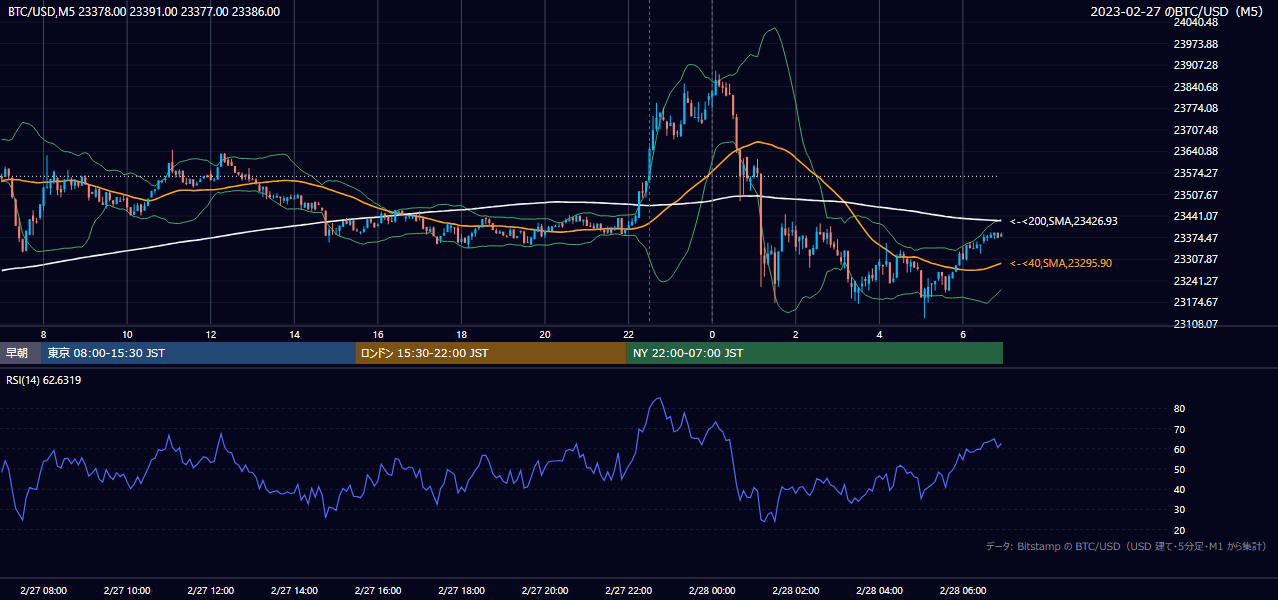Click hour label 18 under the price chart
This screenshot has height=600, width=1278.
461,334
